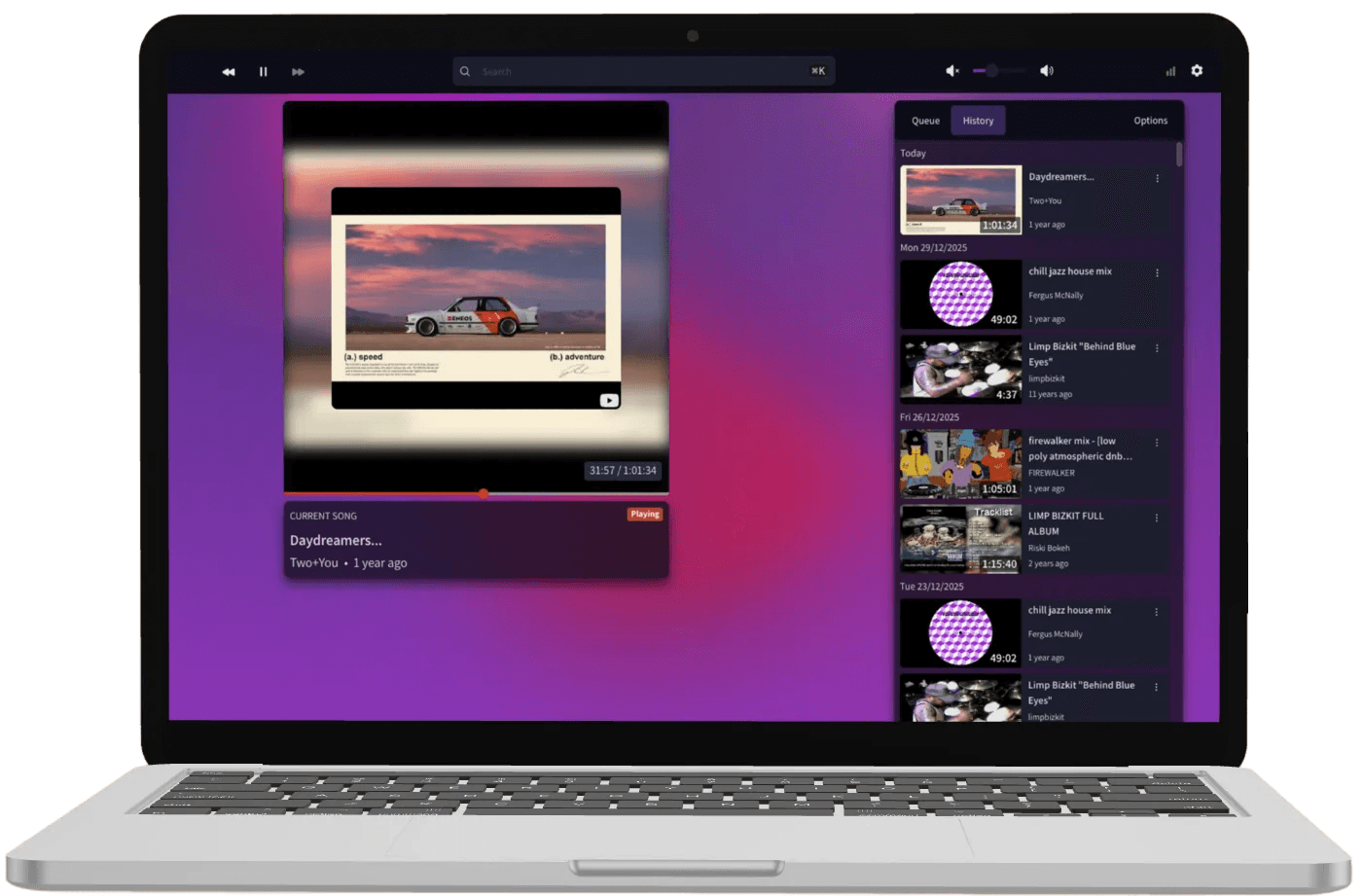1364x896 pixels.
Task: Open the stats bar-chart icon
Action: 1170,71
